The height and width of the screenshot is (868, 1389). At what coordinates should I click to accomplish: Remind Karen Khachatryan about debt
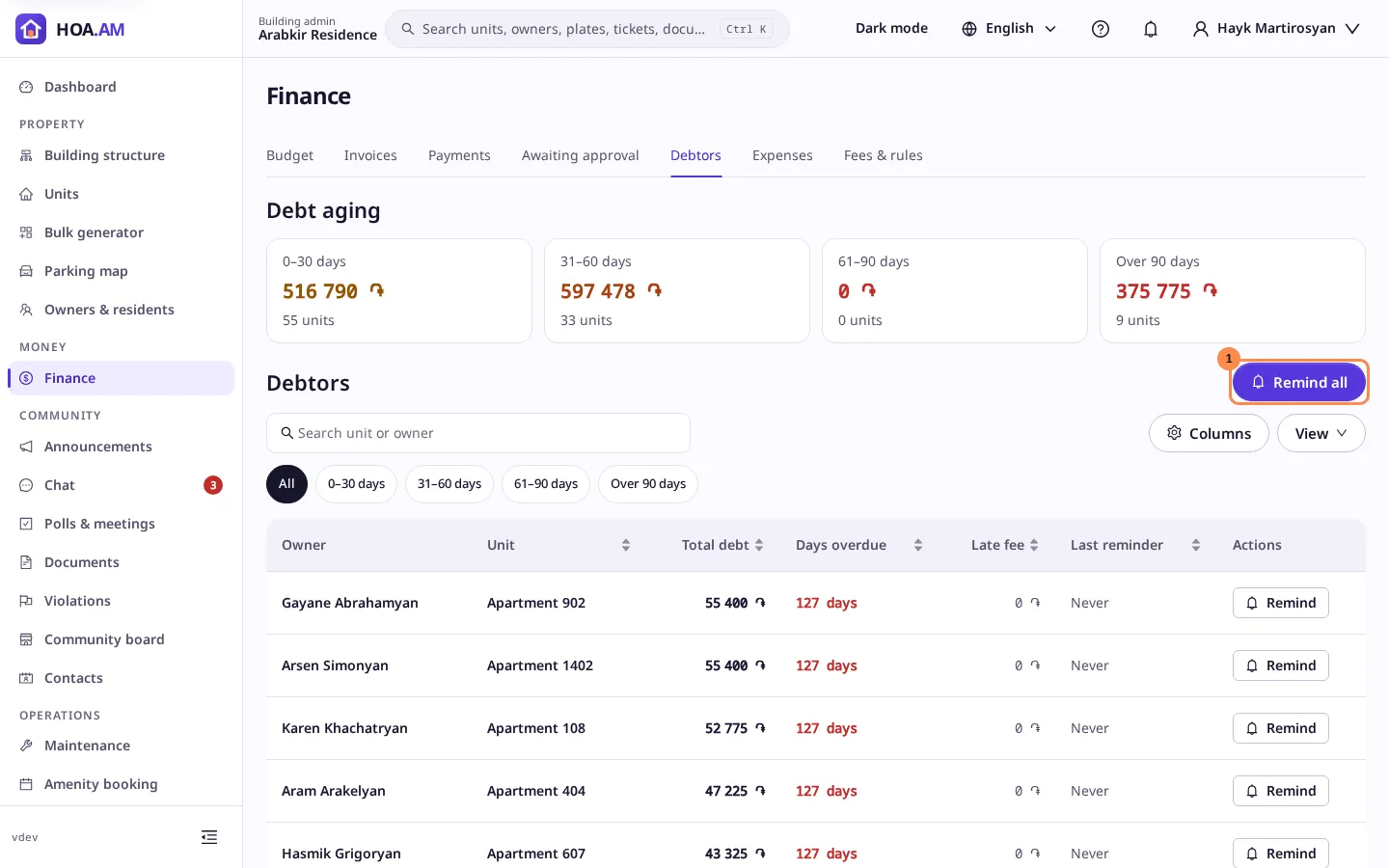click(x=1281, y=728)
